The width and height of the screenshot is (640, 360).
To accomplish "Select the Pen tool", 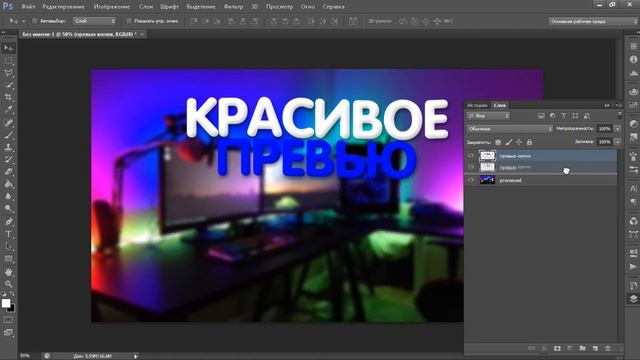I will pyautogui.click(x=8, y=222).
